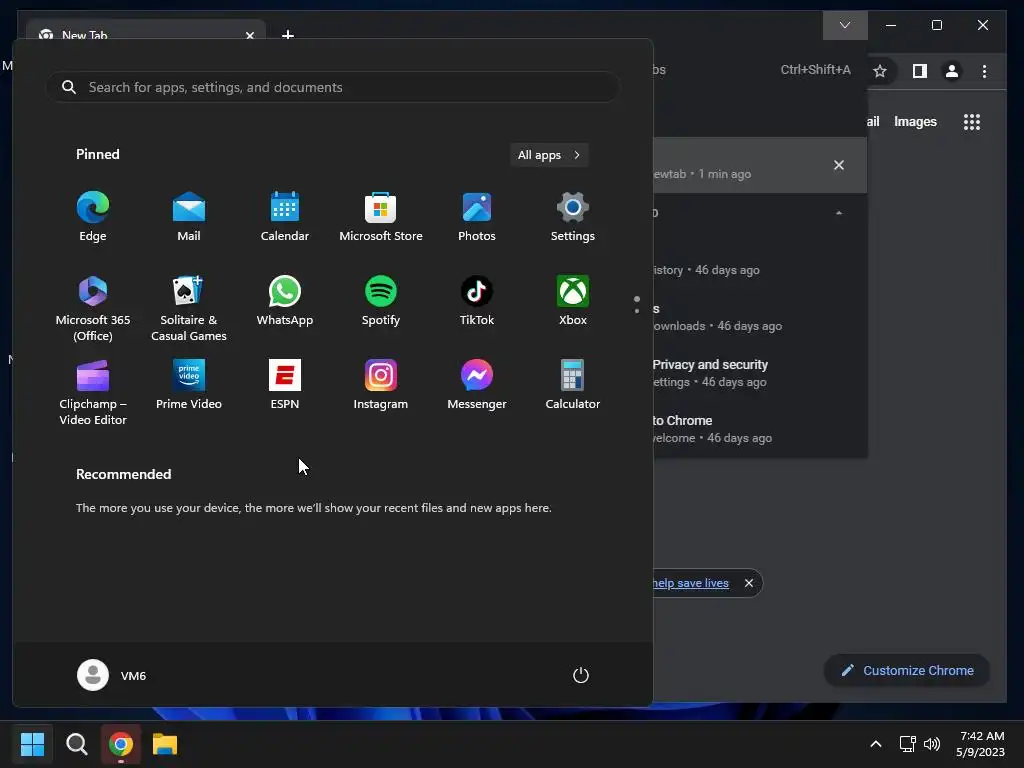The height and width of the screenshot is (768, 1024).
Task: Launch Instagram from pinned apps
Action: point(381,385)
